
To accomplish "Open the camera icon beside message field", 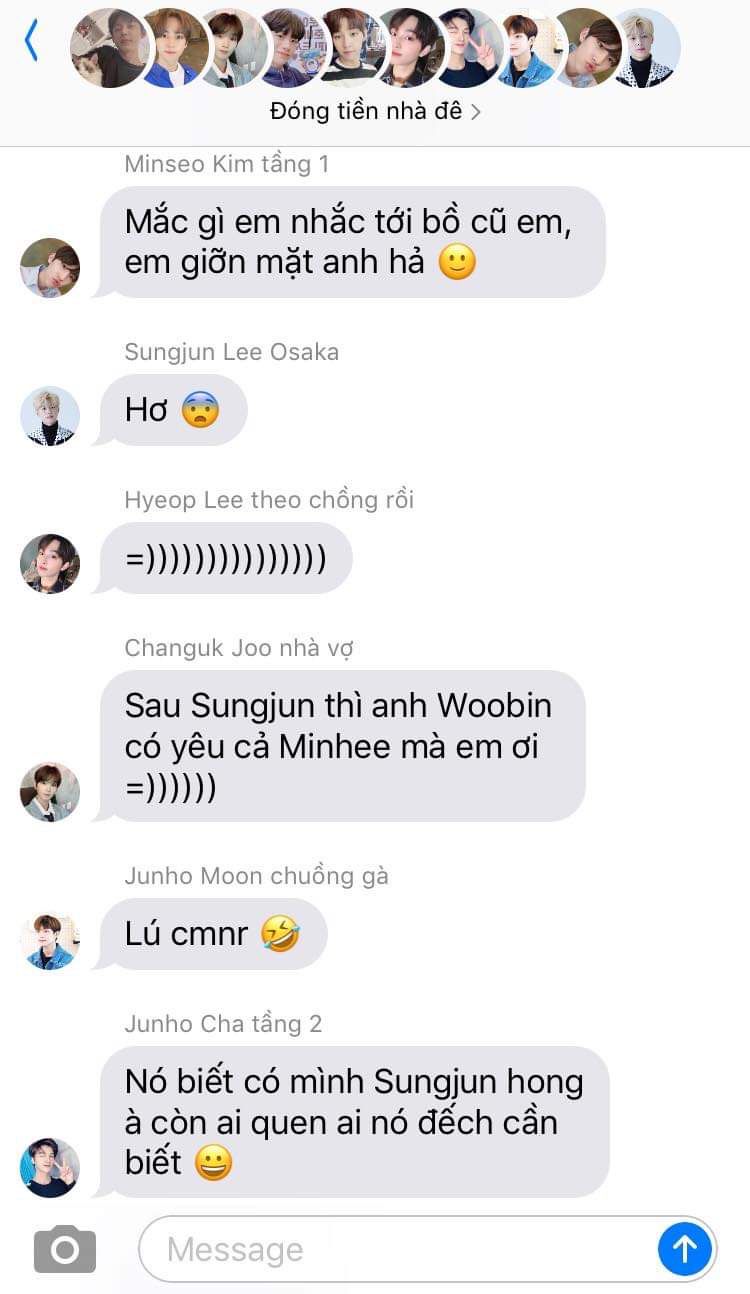I will [65, 1250].
